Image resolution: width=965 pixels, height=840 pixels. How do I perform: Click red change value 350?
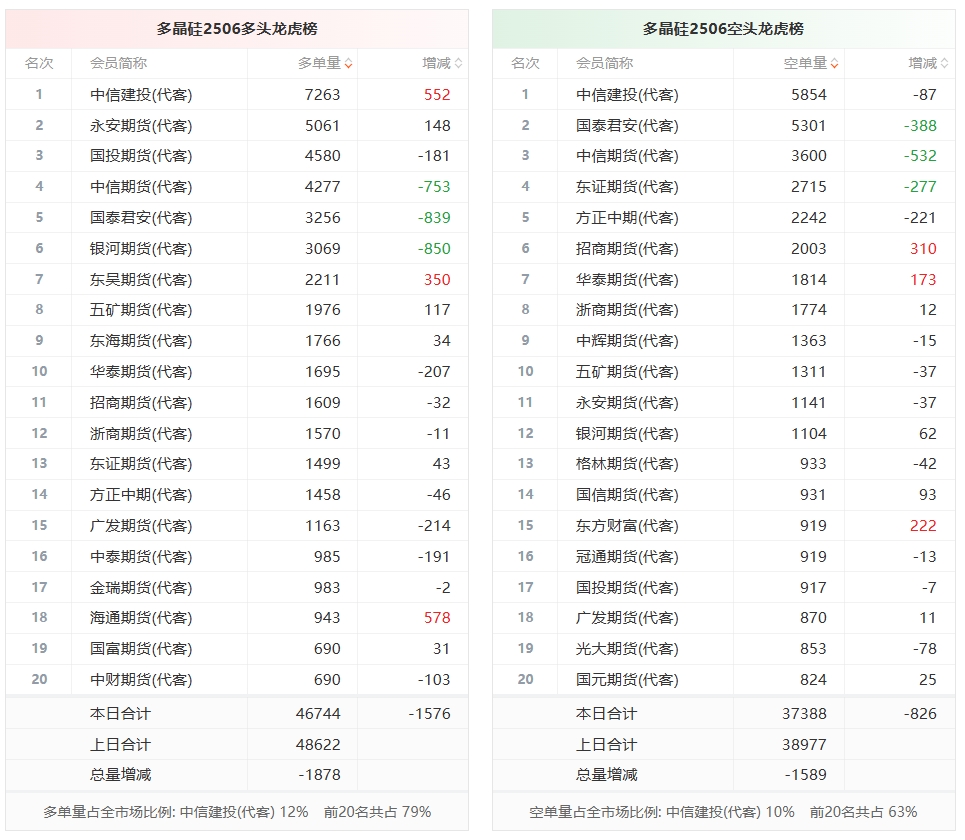coord(437,279)
